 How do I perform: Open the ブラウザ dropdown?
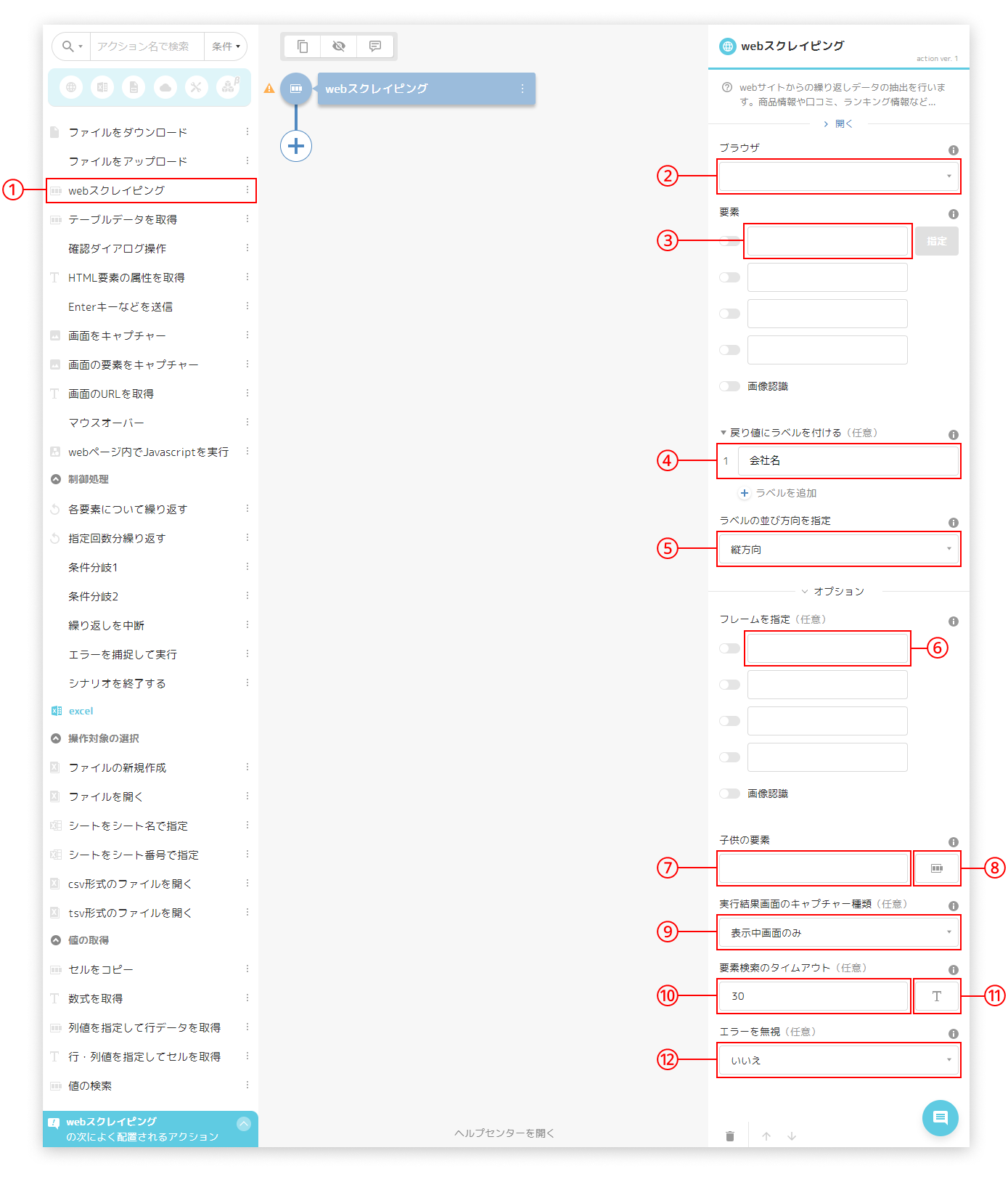pyautogui.click(x=838, y=176)
